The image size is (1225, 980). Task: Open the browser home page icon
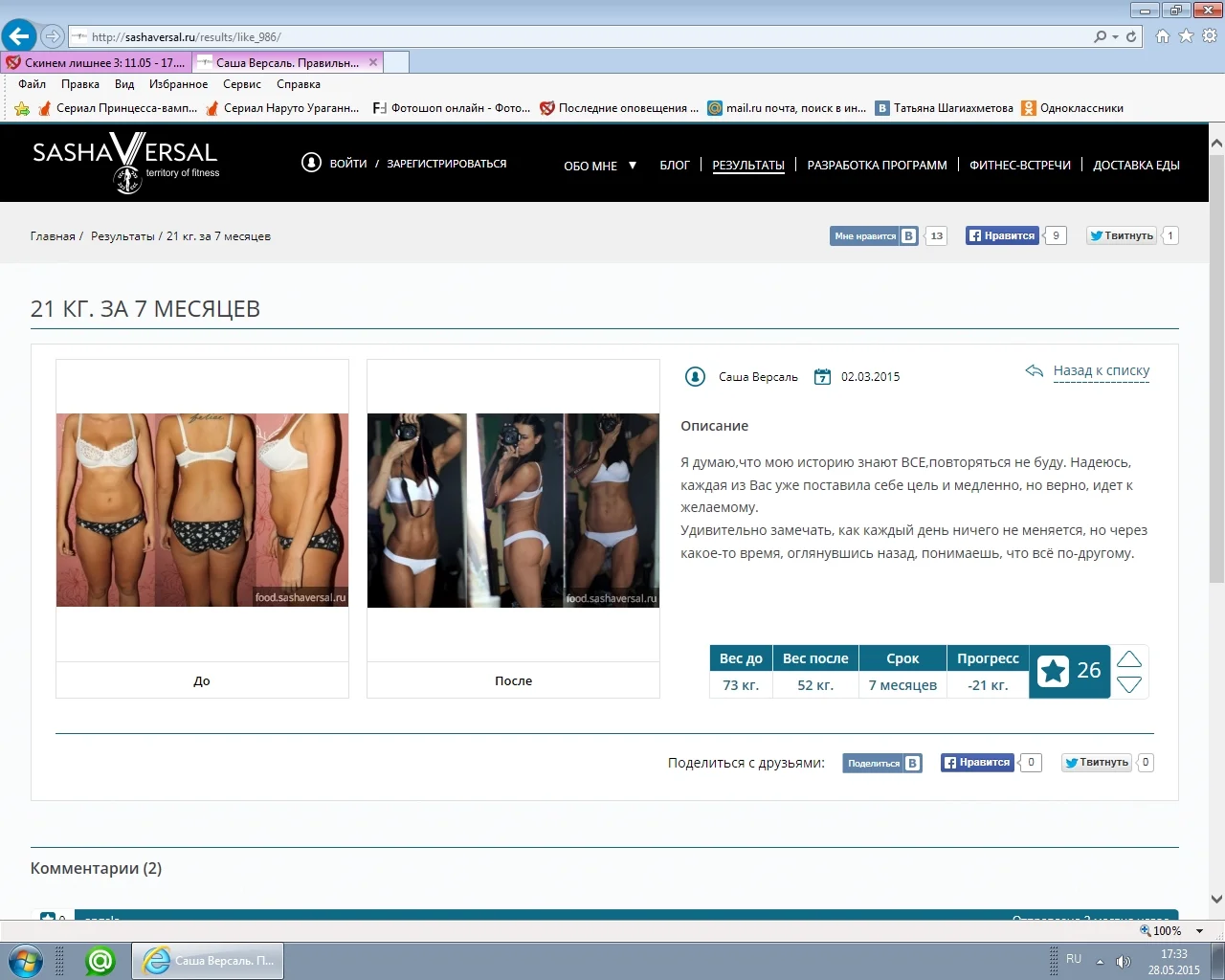click(1163, 36)
